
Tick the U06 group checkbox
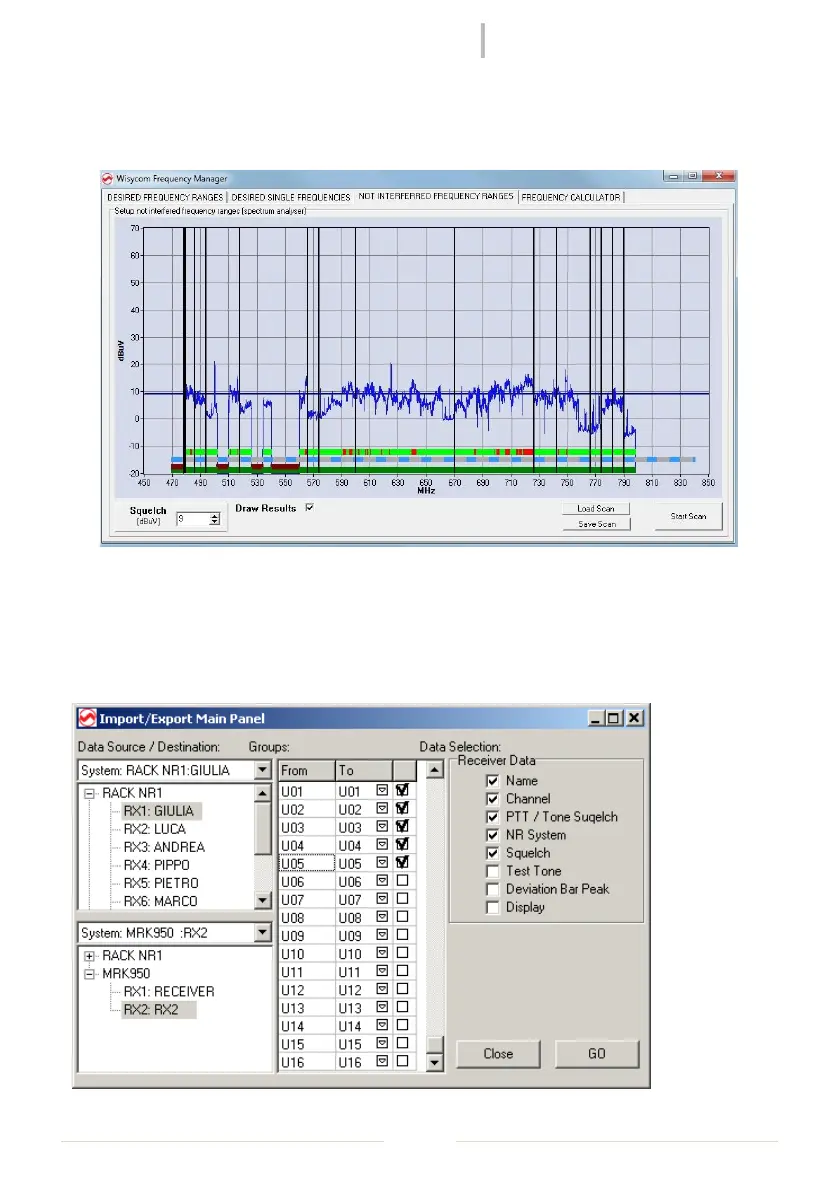[x=402, y=880]
